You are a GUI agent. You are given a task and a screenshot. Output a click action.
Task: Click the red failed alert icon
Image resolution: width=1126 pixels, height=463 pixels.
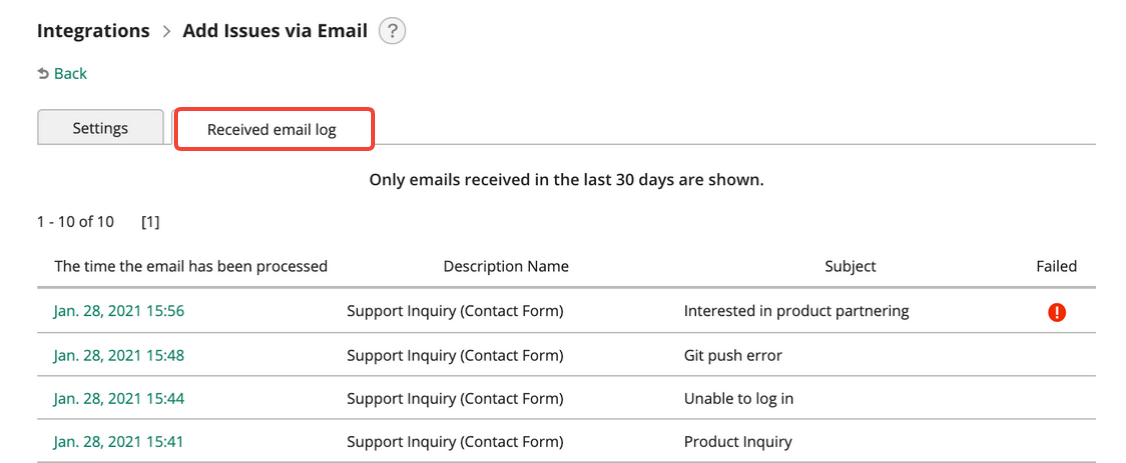click(x=1056, y=312)
